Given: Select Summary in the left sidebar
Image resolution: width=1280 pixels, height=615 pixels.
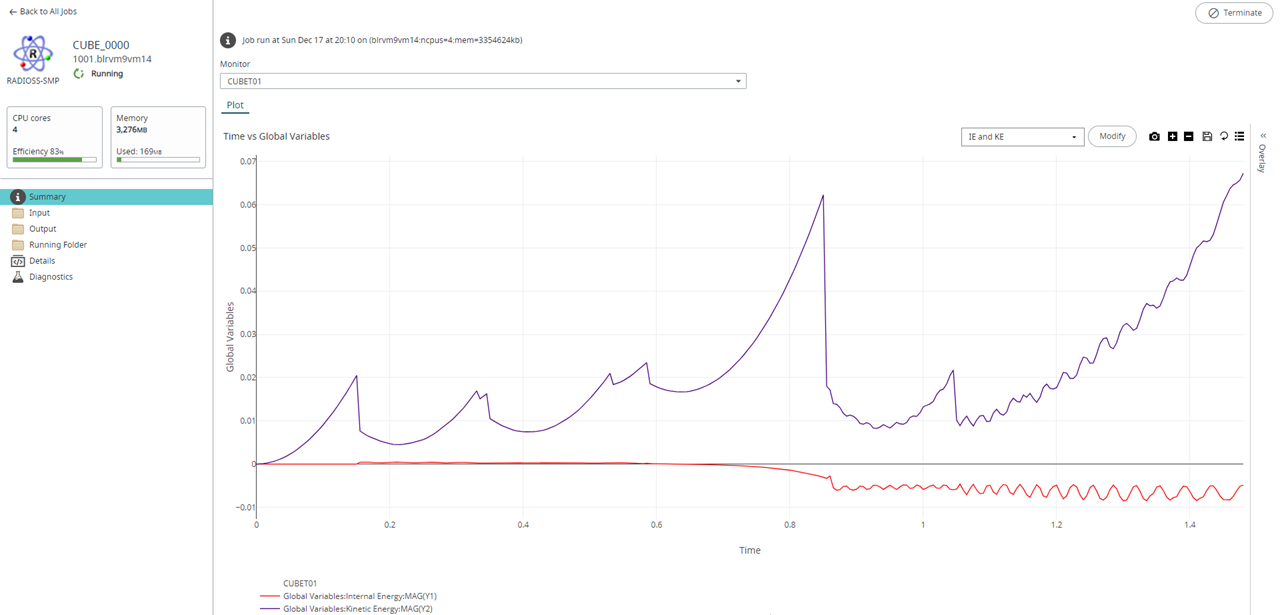Looking at the screenshot, I should (x=47, y=197).
